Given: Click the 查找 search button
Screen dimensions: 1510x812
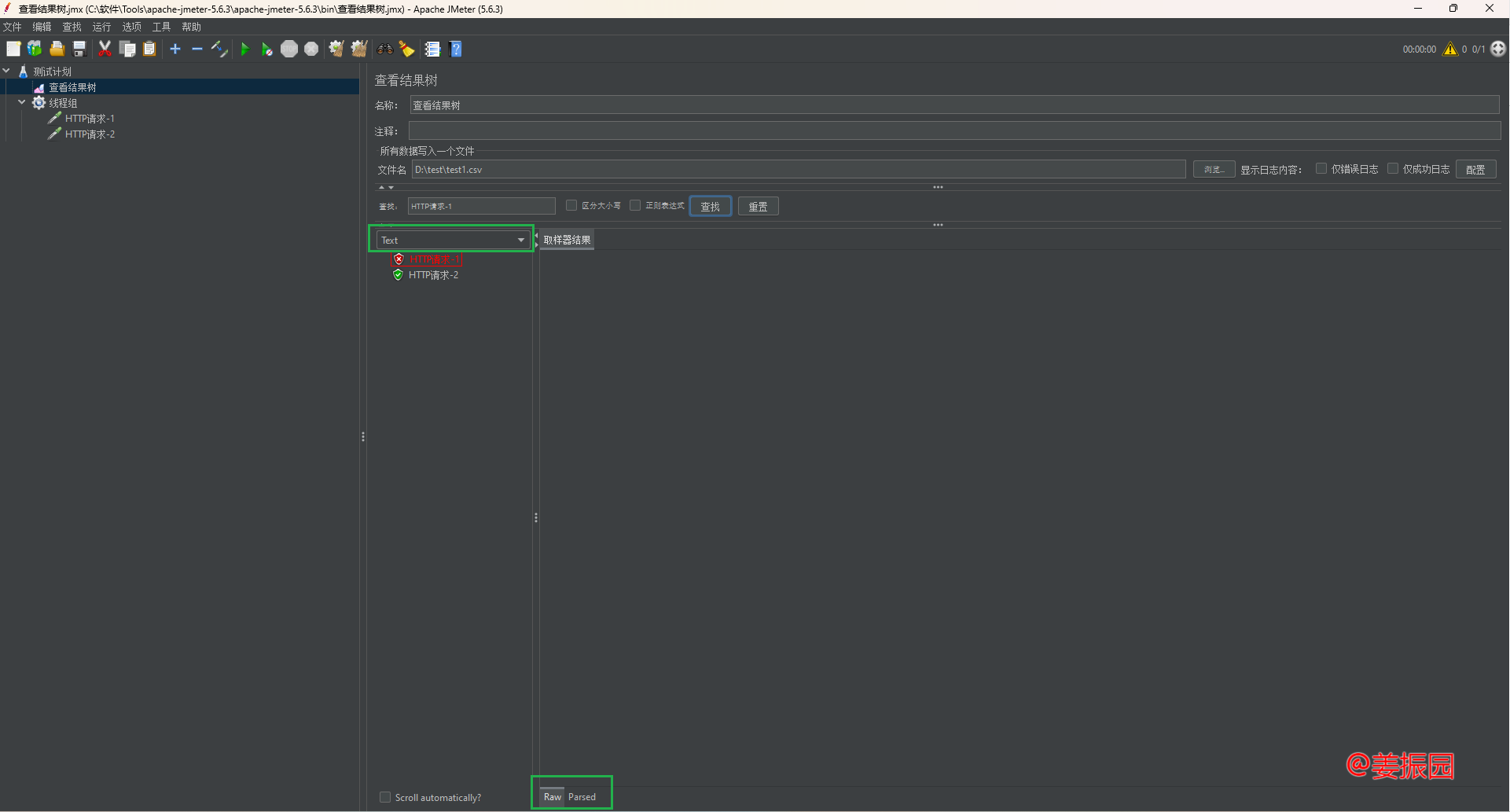Looking at the screenshot, I should [711, 207].
